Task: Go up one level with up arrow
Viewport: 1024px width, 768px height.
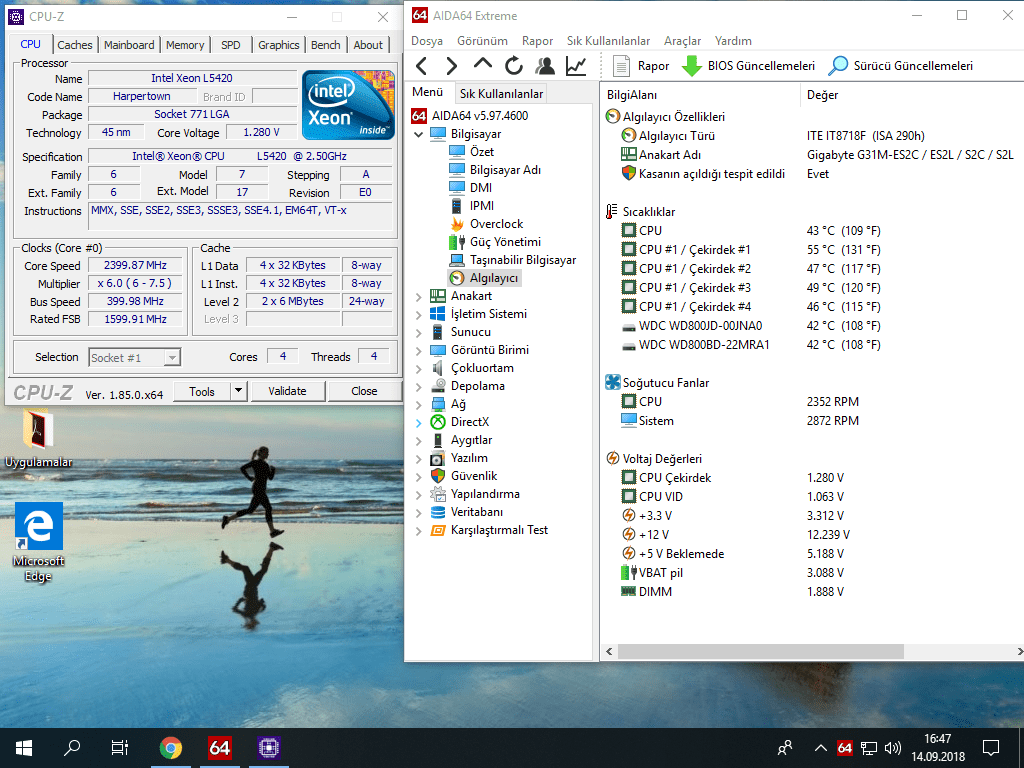Action: tap(483, 66)
